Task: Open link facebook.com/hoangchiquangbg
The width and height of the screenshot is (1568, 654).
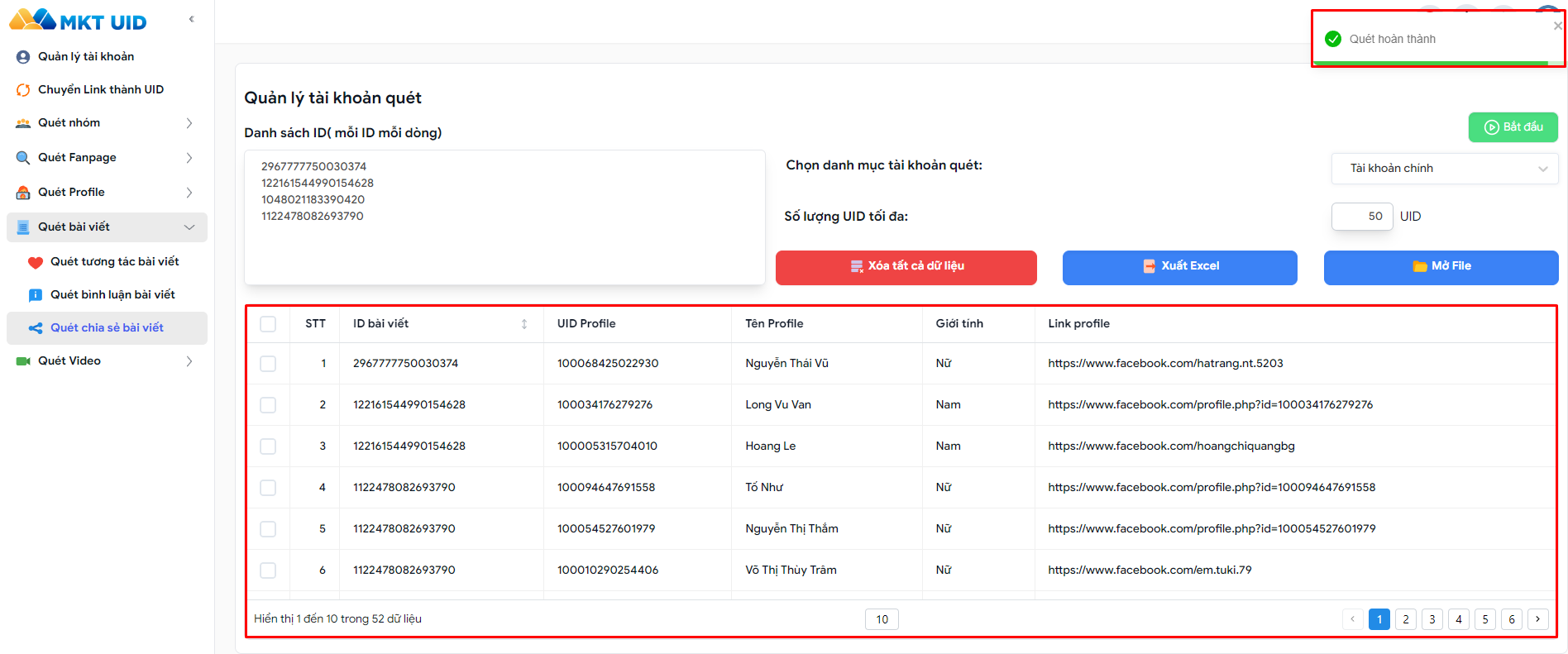Action: pyautogui.click(x=1171, y=446)
